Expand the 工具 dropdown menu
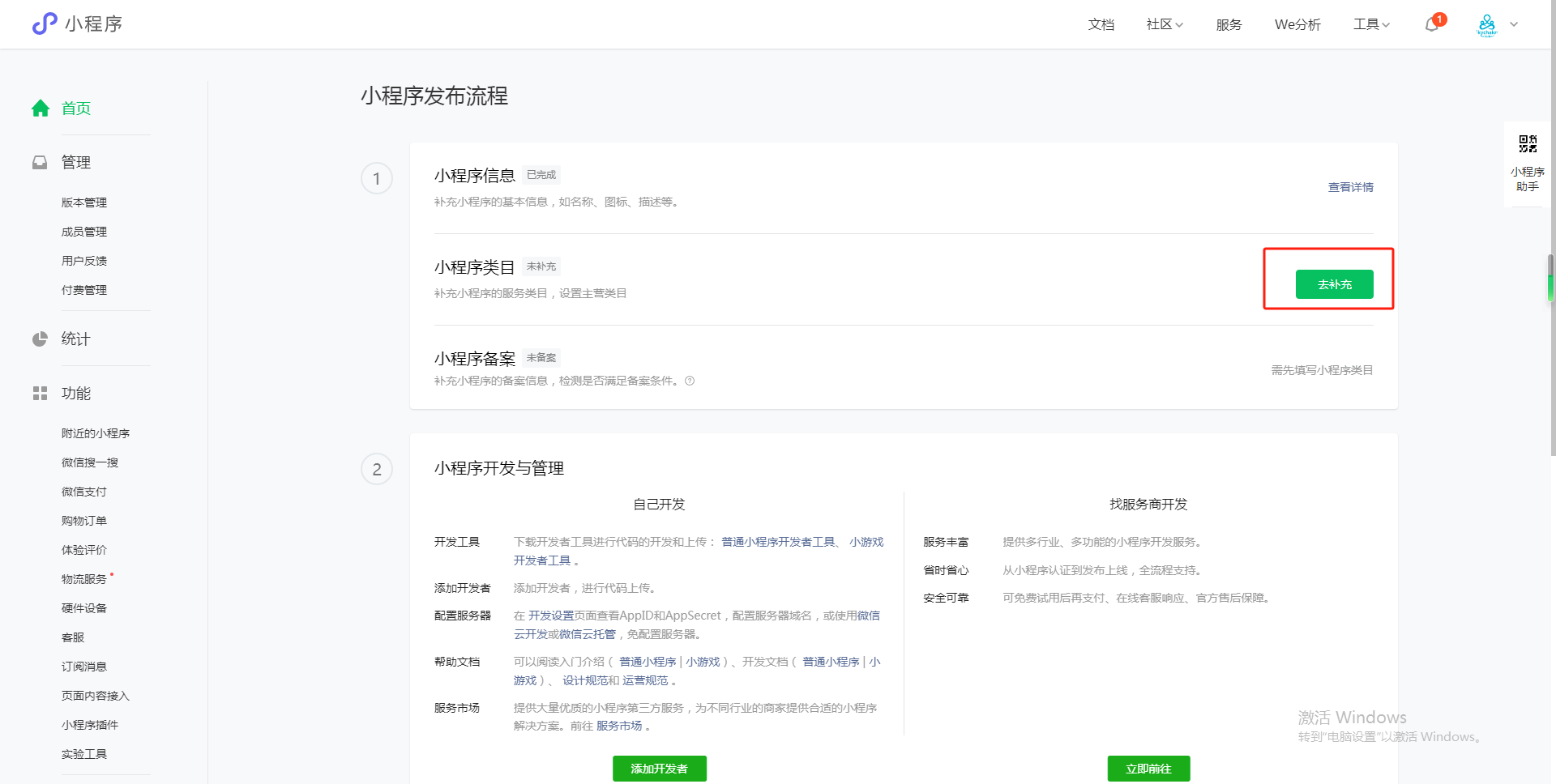This screenshot has width=1556, height=784. [x=1370, y=24]
